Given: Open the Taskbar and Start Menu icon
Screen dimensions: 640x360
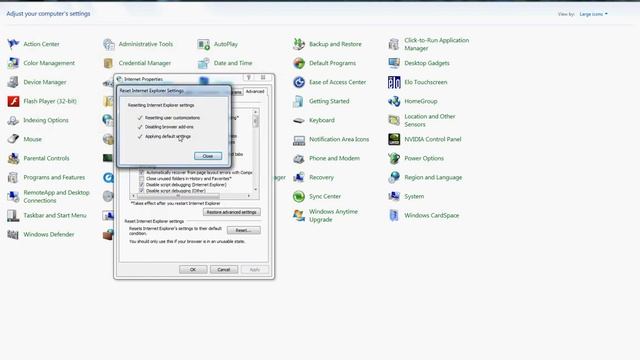Looking at the screenshot, I should (x=13, y=215).
